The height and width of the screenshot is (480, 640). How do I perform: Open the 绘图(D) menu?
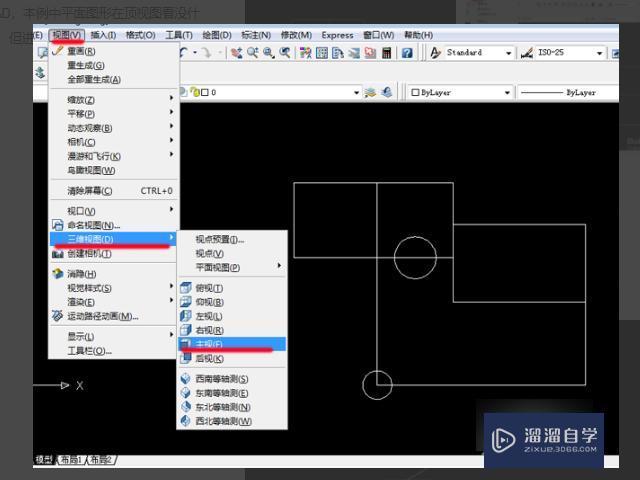coord(217,35)
